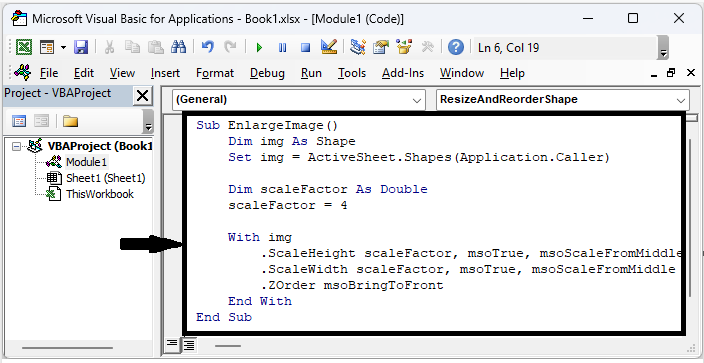Click the code window horizontal scrollbar

[228, 346]
